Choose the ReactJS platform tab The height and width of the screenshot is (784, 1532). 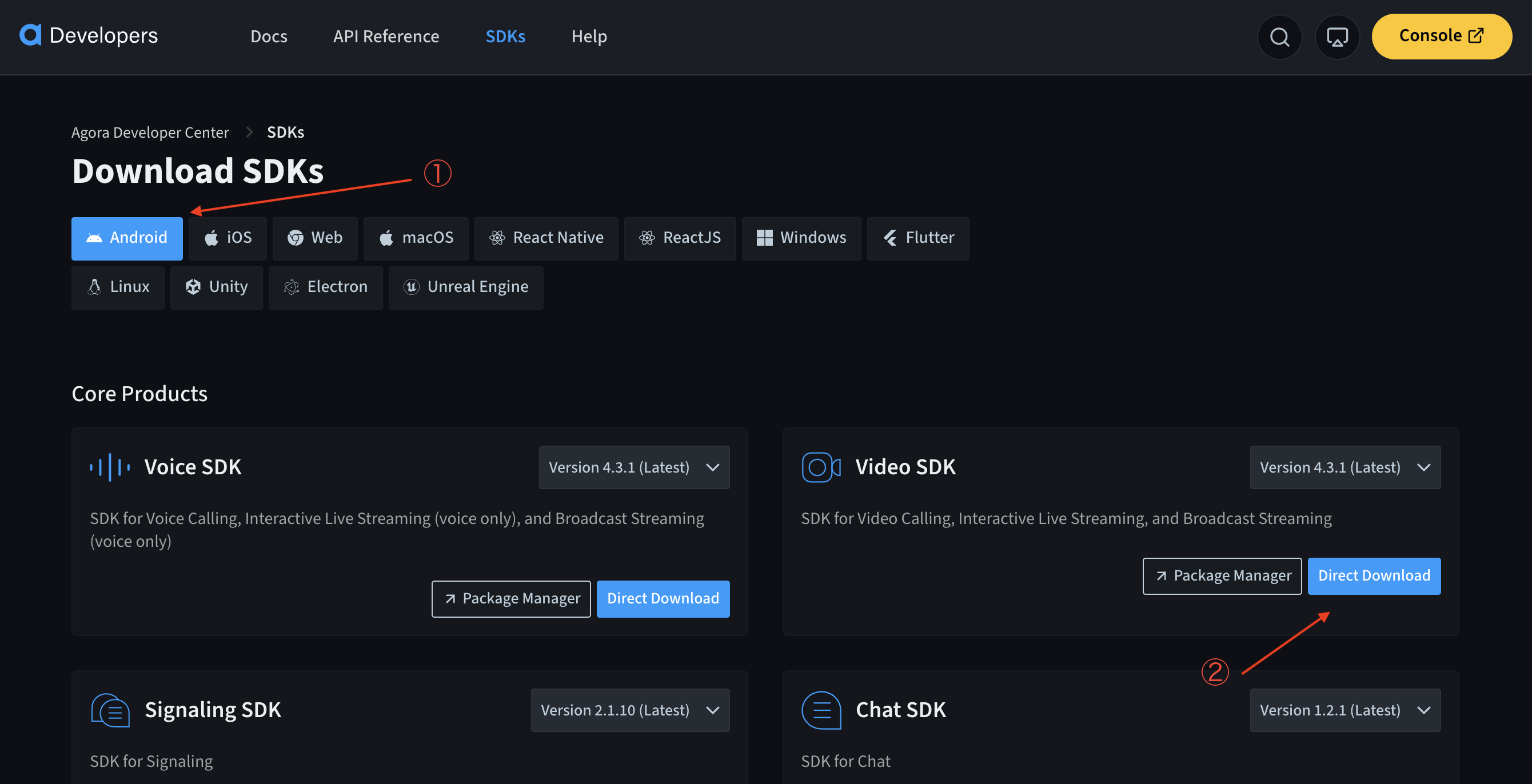click(680, 238)
